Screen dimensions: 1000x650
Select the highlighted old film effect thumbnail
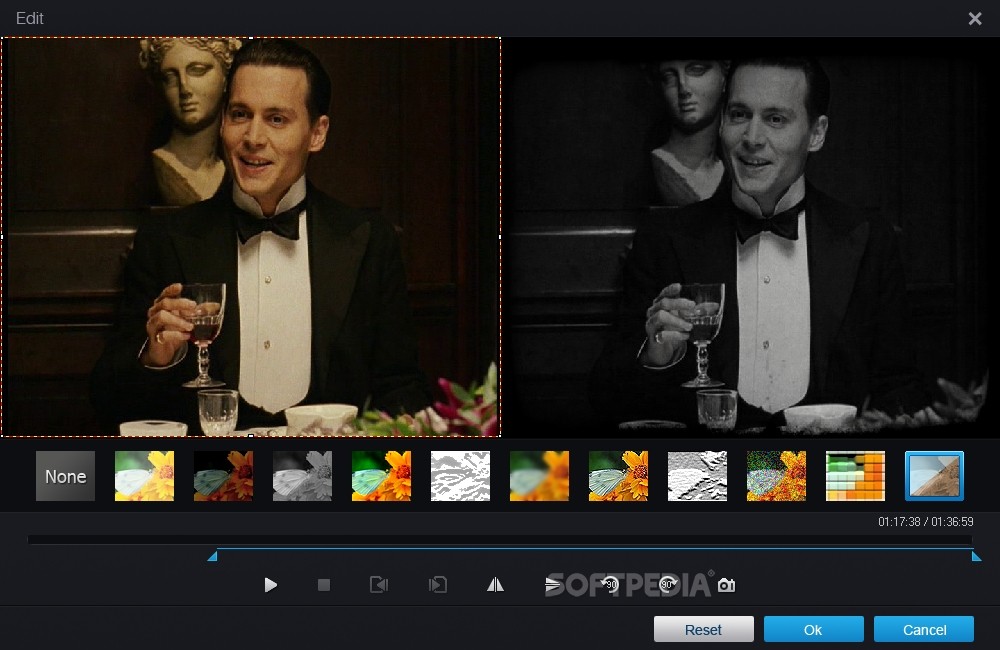tap(934, 476)
